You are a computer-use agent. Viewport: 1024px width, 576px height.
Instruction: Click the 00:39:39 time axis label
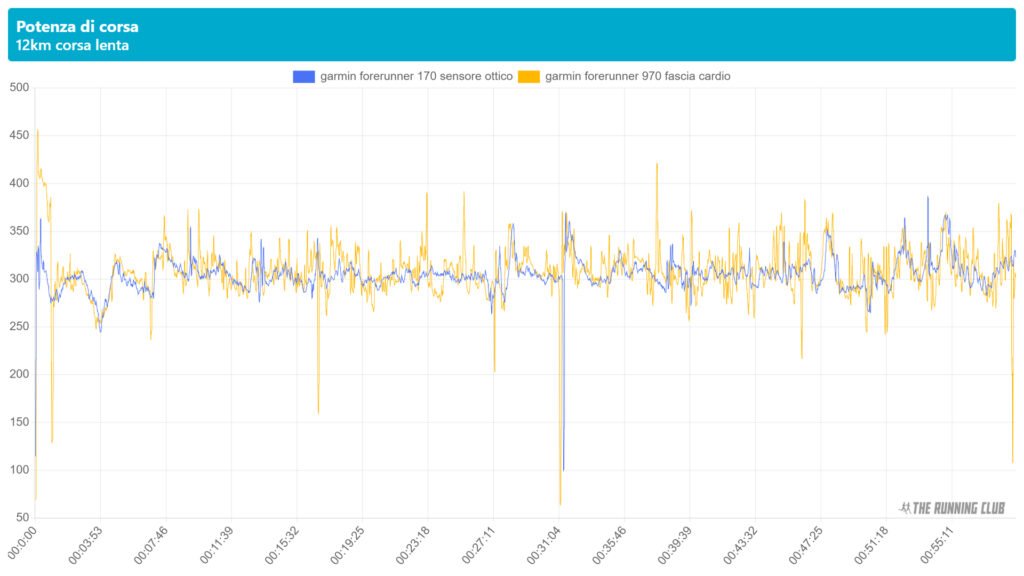[x=675, y=545]
